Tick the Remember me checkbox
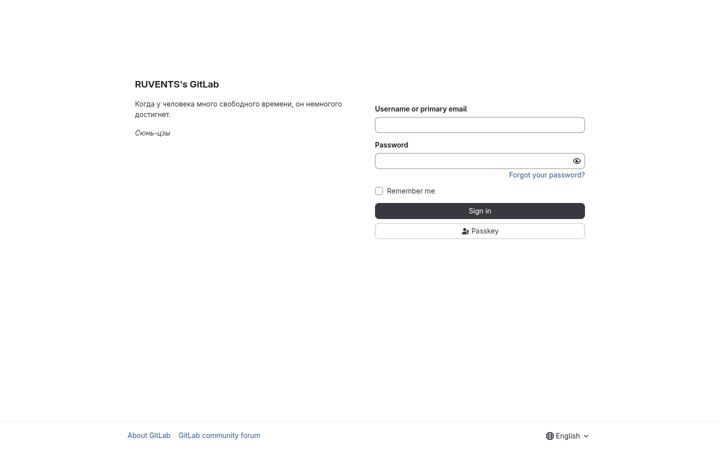Image resolution: width=720 pixels, height=450 pixels. pyautogui.click(x=379, y=191)
